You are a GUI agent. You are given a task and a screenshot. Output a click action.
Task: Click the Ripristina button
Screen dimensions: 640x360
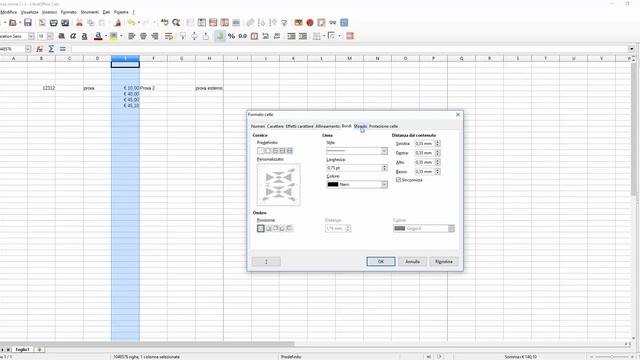[x=444, y=262]
